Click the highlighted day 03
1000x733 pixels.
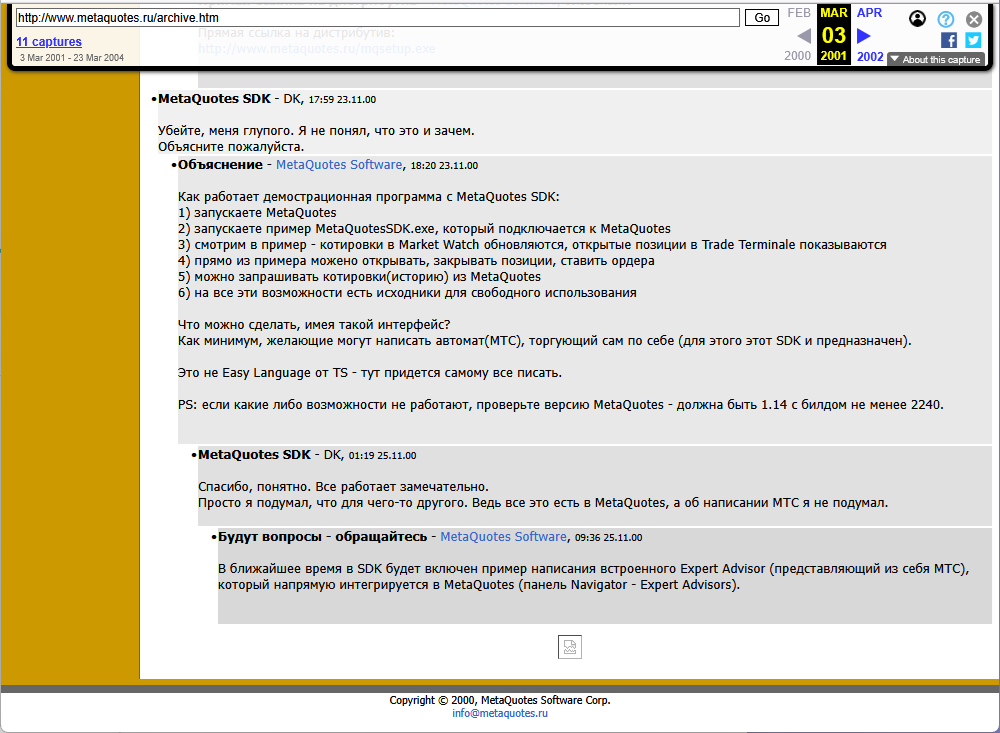point(834,35)
